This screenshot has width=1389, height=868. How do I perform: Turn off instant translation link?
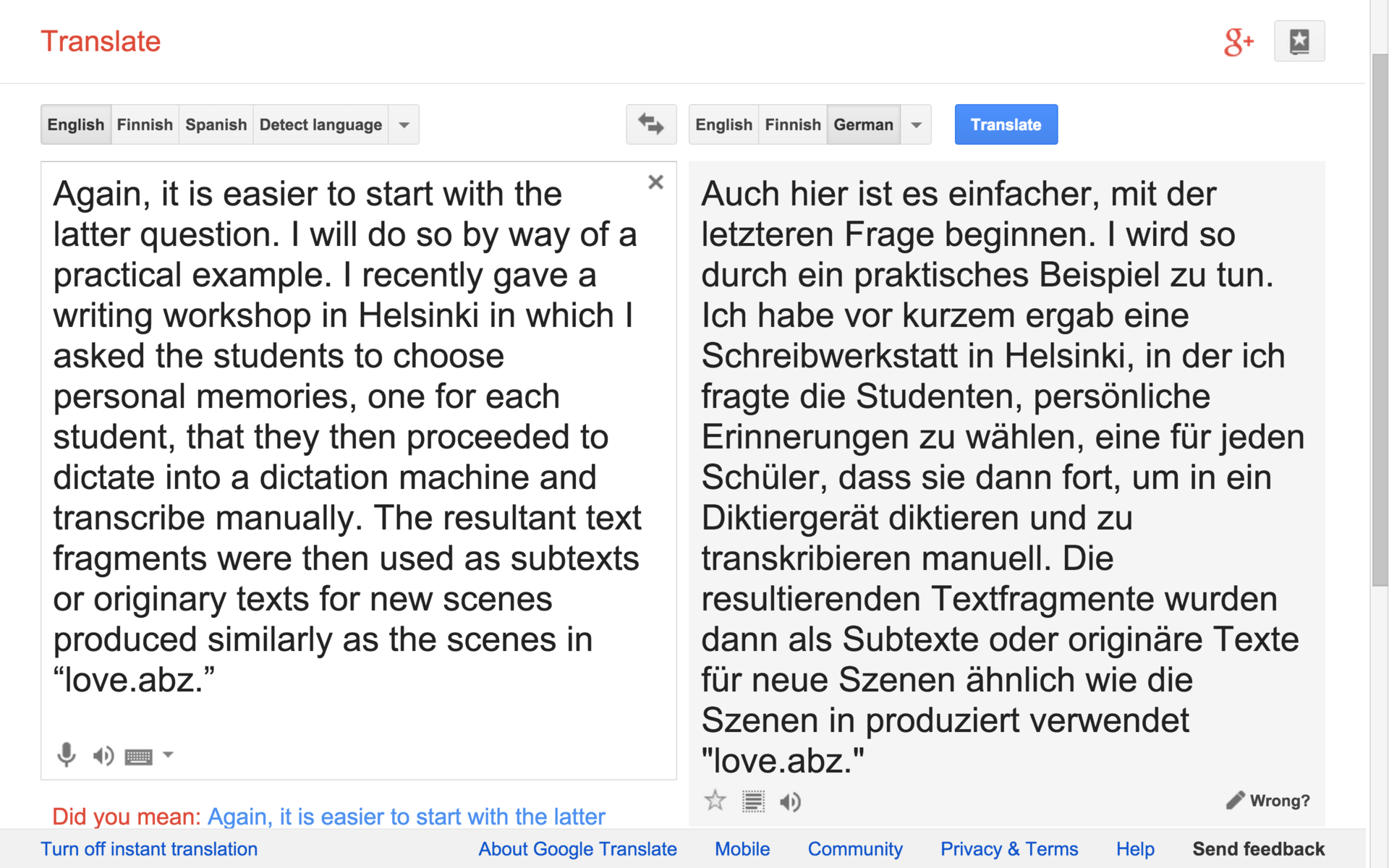coord(149,848)
